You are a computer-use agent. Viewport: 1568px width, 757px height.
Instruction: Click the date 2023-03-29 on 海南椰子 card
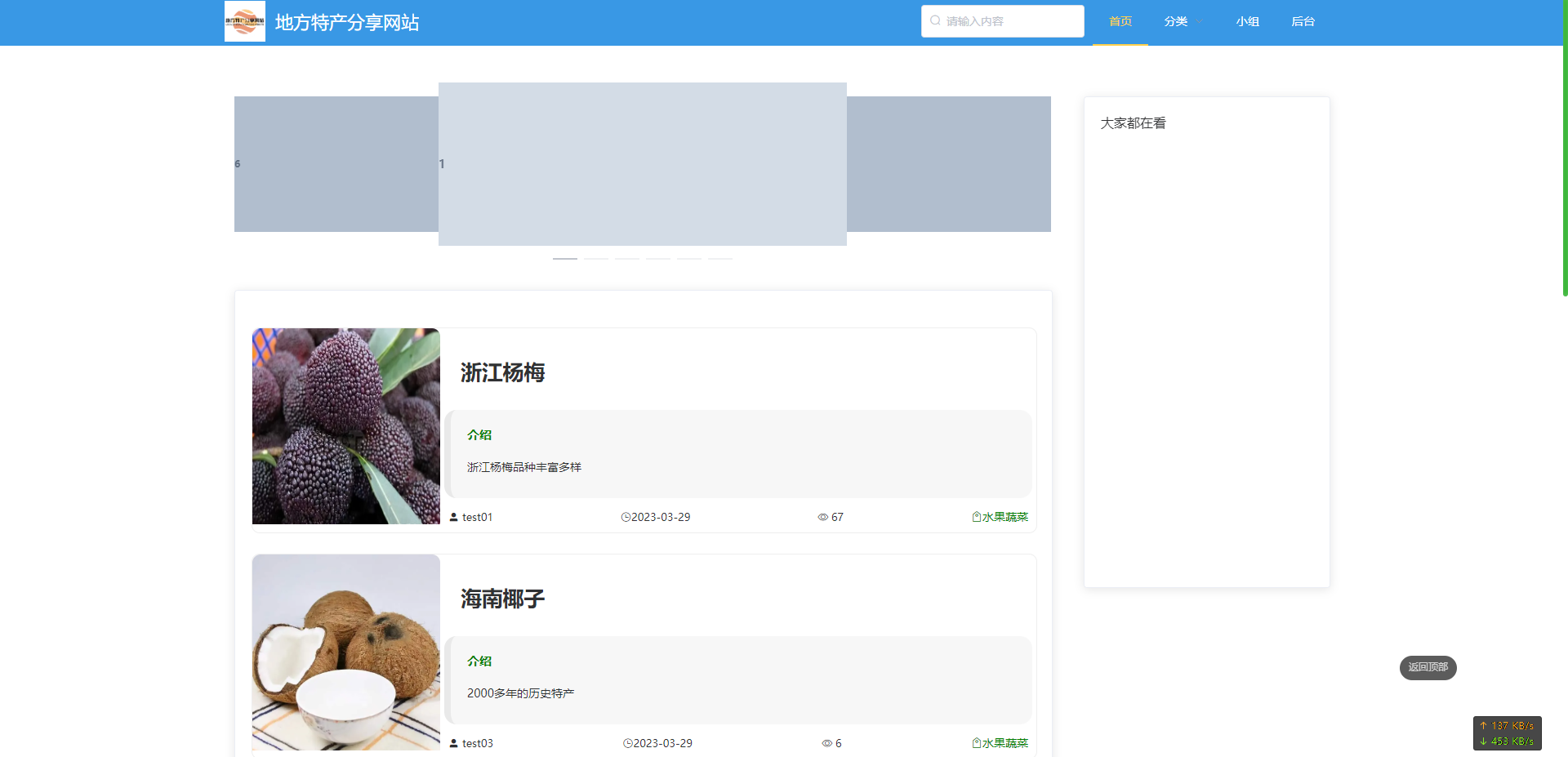663,743
